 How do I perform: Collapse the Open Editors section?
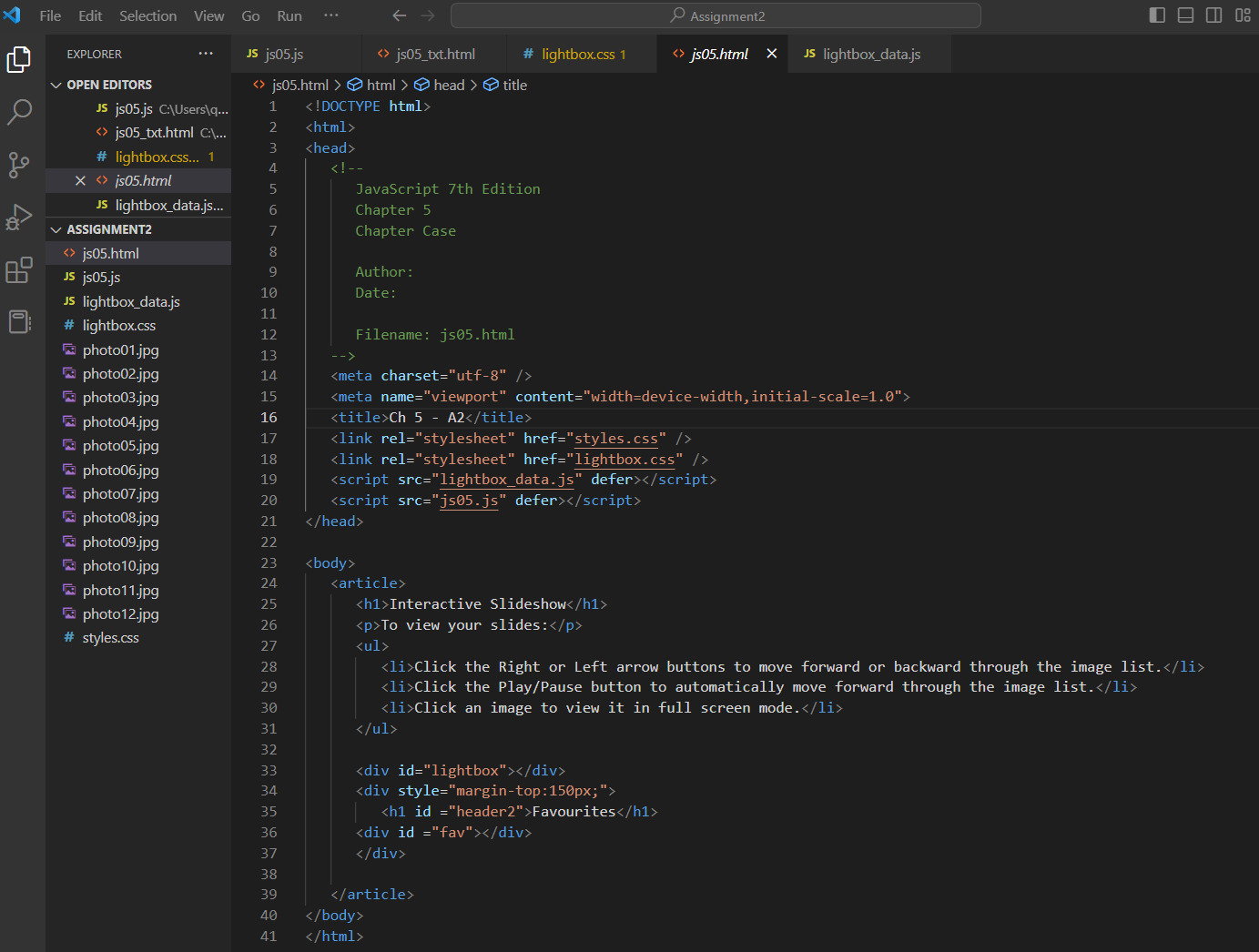(x=138, y=85)
